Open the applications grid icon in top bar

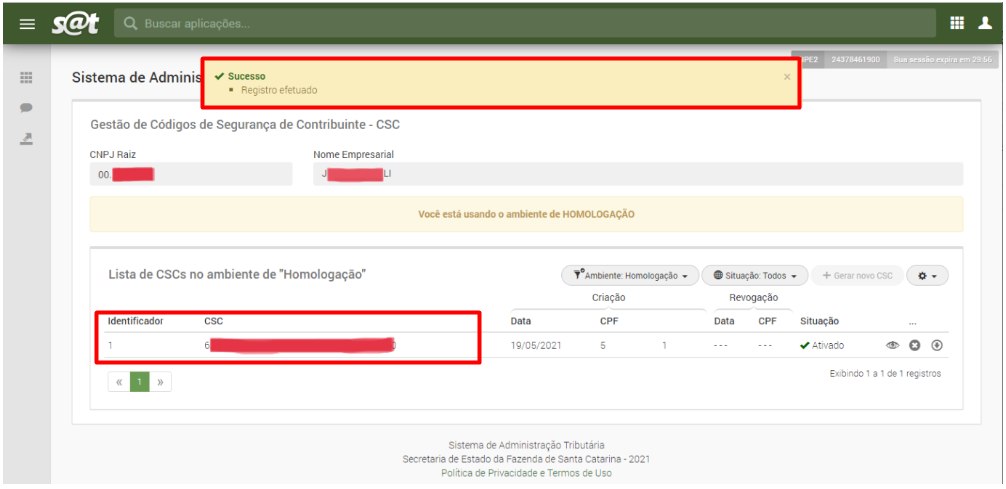tap(957, 23)
